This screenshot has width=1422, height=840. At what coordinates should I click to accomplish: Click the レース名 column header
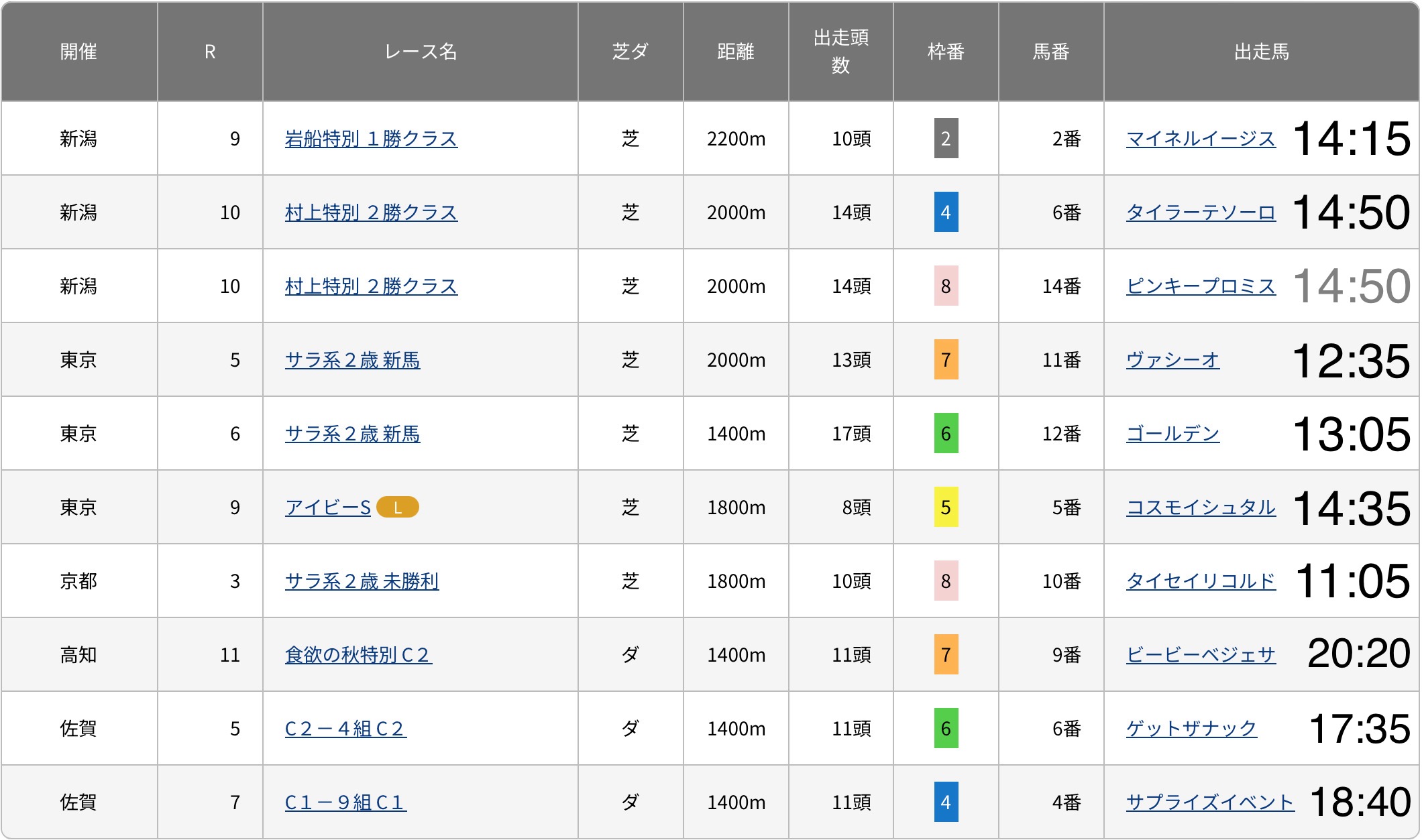(x=420, y=52)
